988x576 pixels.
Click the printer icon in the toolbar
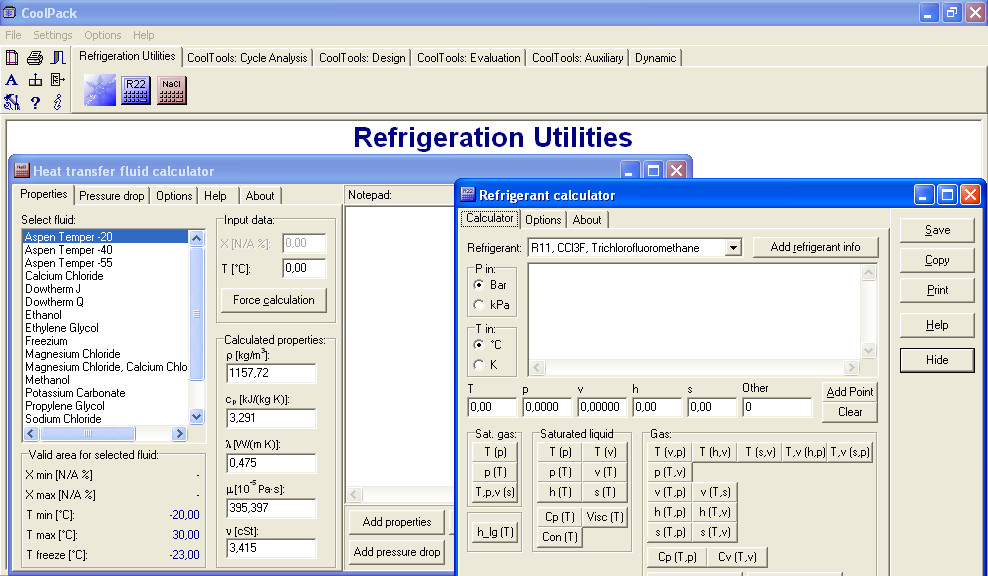pos(35,57)
